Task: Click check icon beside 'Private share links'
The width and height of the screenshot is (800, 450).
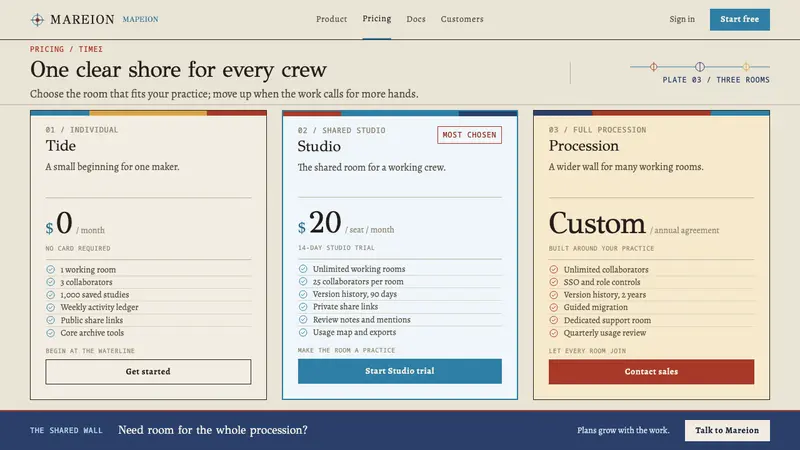Action: point(303,307)
